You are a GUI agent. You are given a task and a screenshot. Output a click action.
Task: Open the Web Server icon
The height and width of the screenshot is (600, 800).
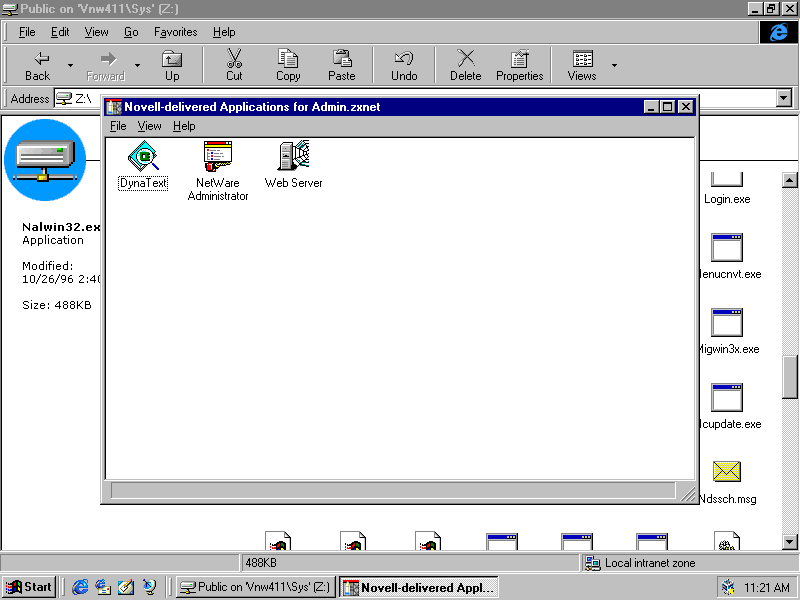293,156
